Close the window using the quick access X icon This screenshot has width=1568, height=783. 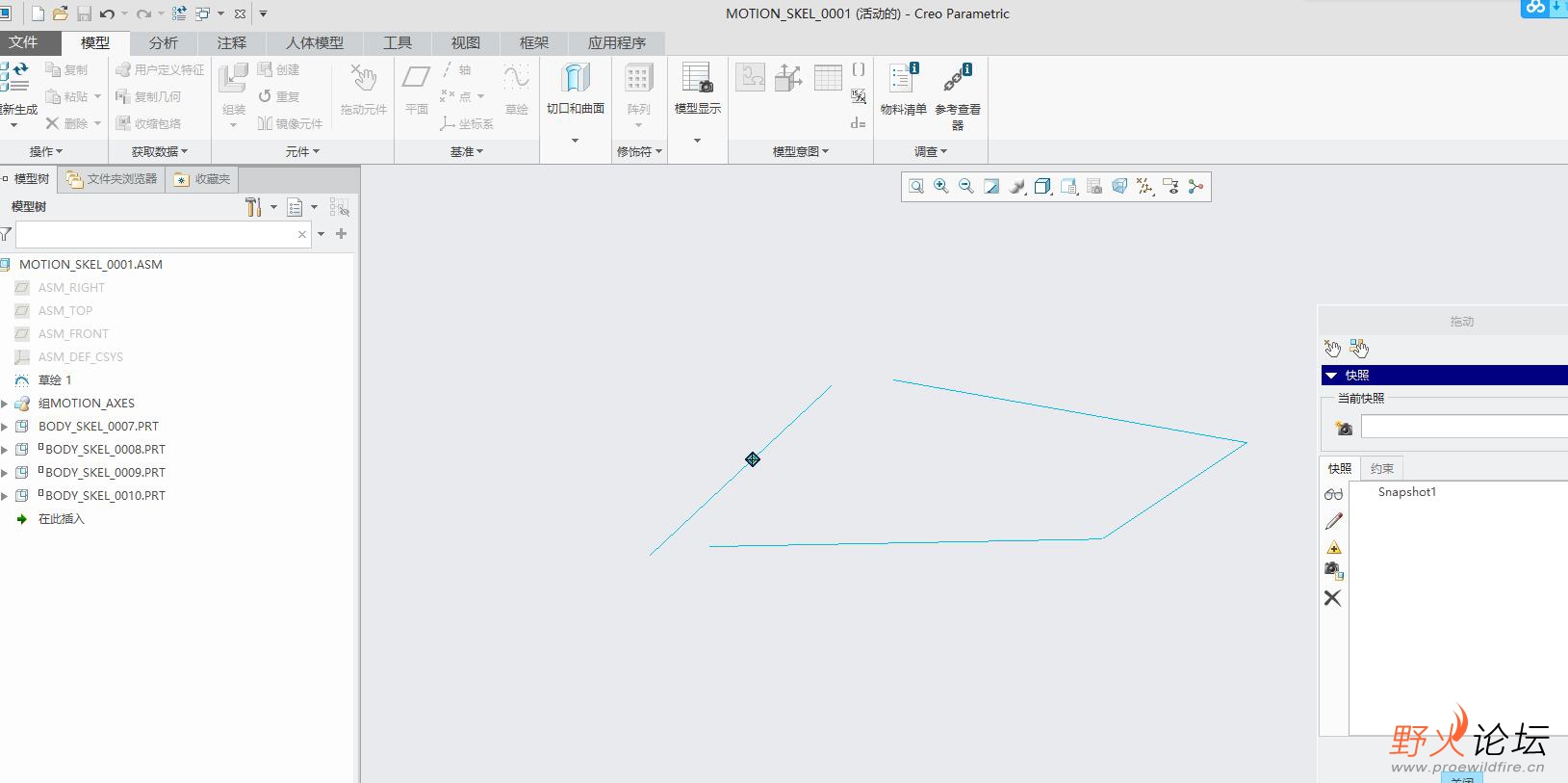click(240, 13)
